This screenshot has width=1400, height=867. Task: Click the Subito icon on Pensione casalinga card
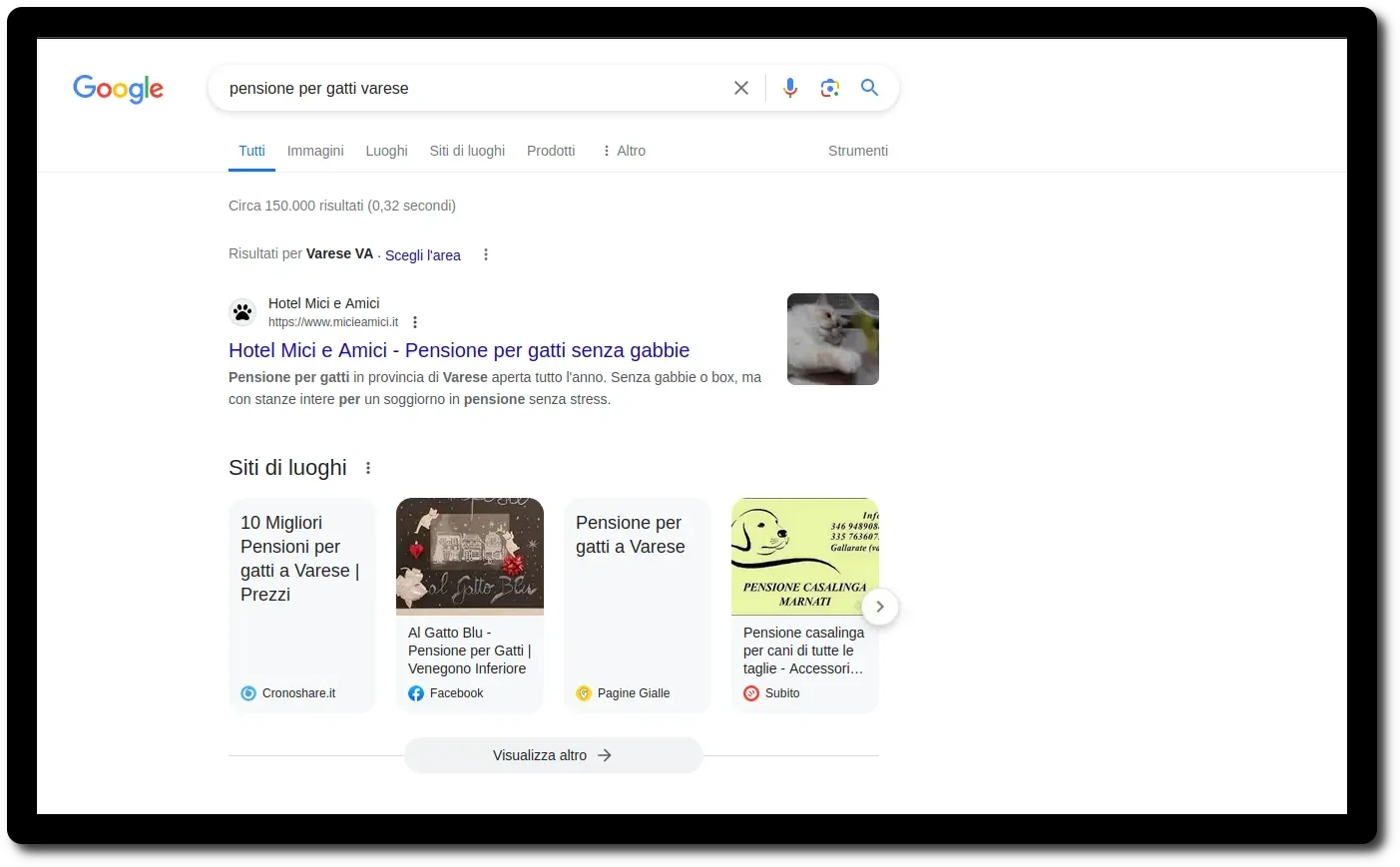[x=751, y=692]
